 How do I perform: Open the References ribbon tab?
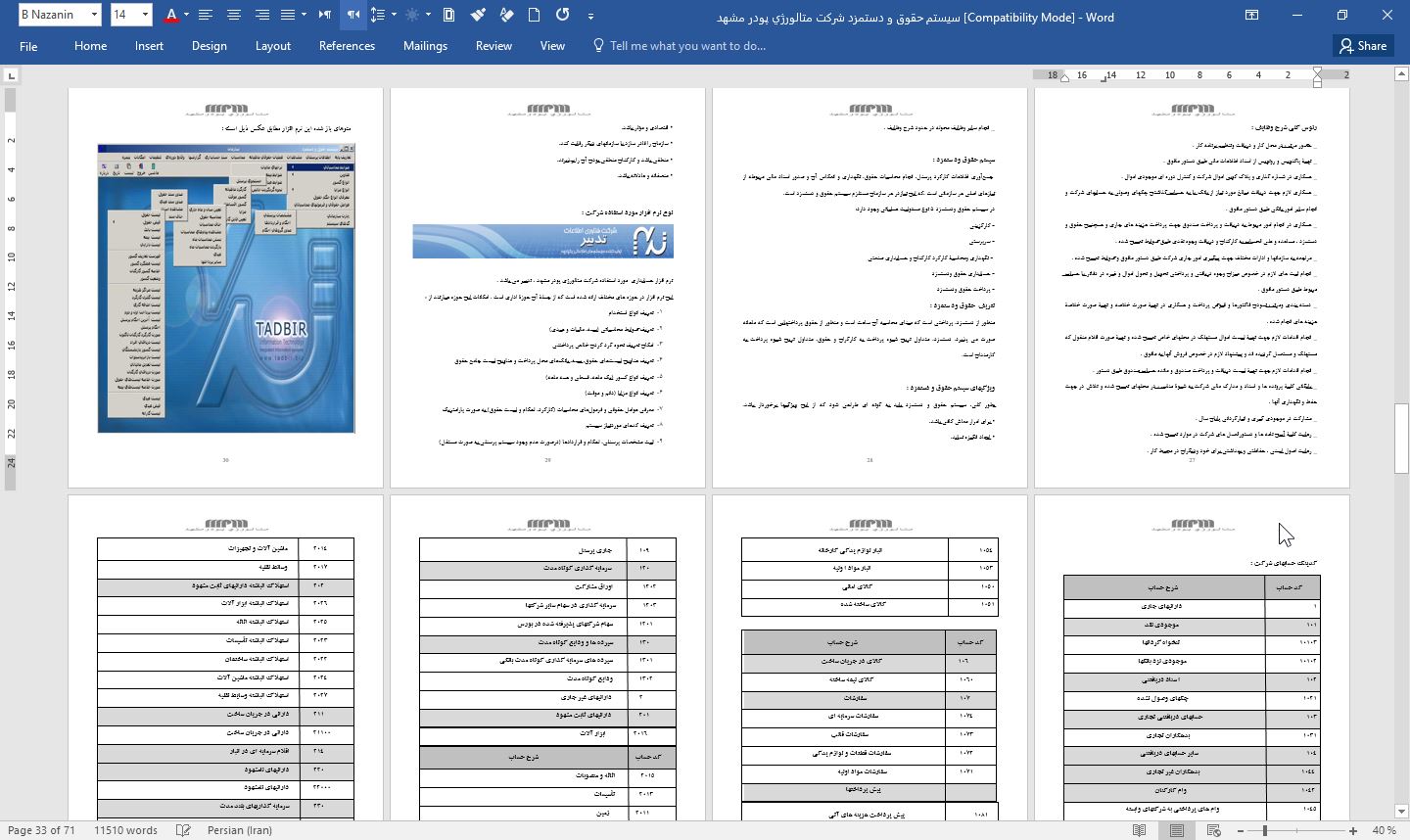347,46
